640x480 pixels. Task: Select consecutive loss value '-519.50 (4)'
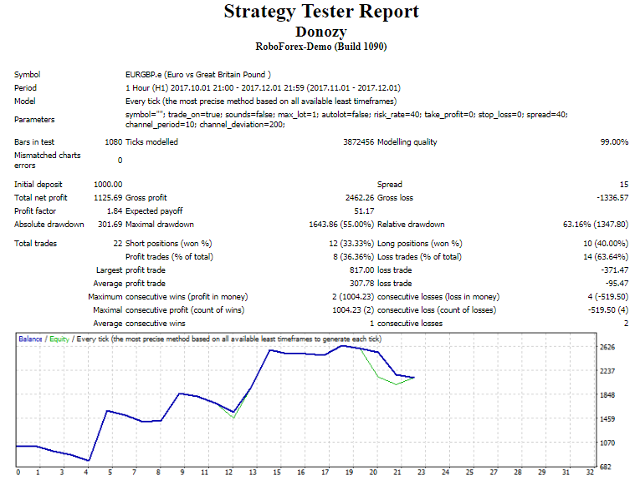pyautogui.click(x=608, y=310)
